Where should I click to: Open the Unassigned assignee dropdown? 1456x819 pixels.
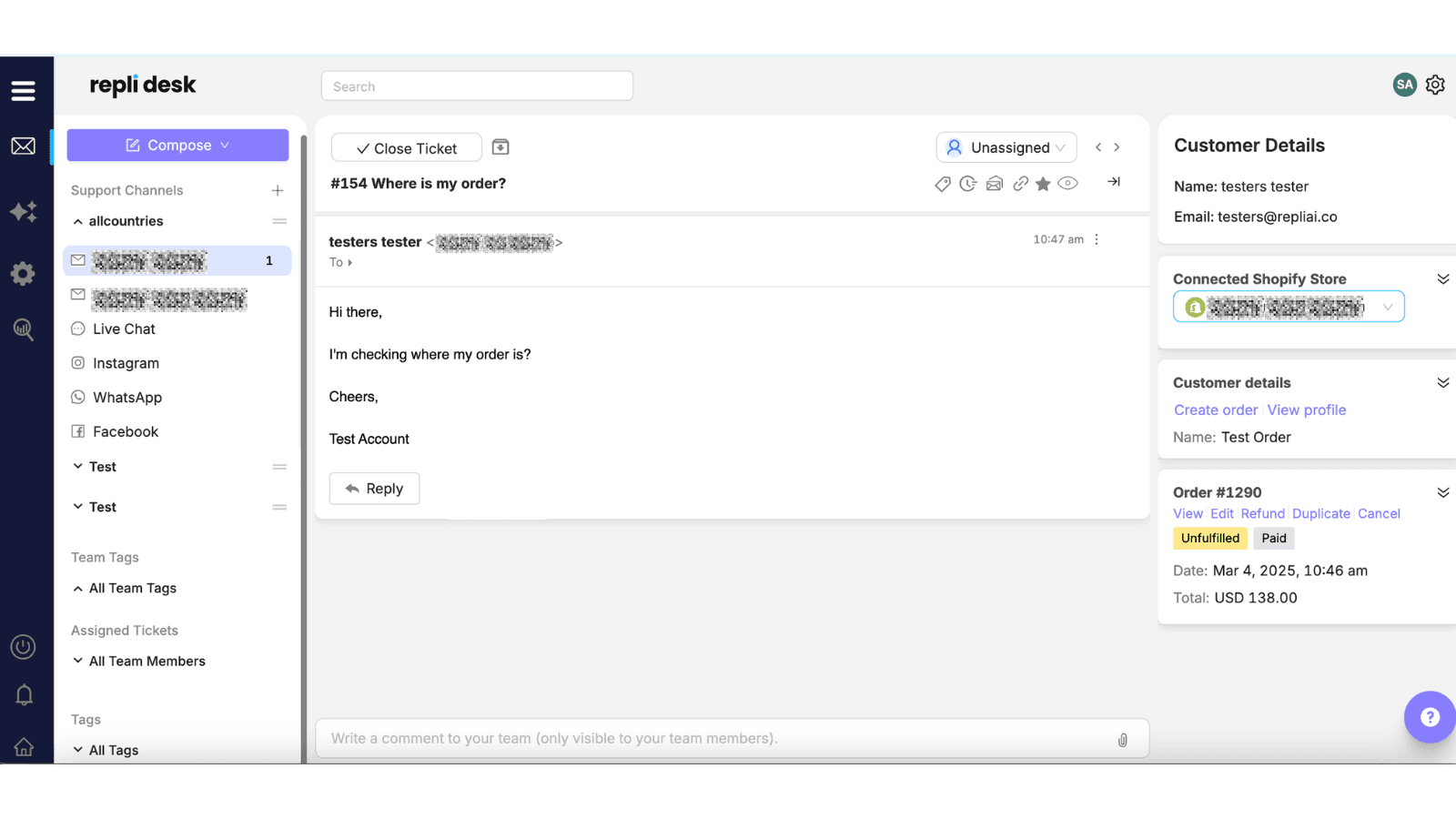[1006, 147]
